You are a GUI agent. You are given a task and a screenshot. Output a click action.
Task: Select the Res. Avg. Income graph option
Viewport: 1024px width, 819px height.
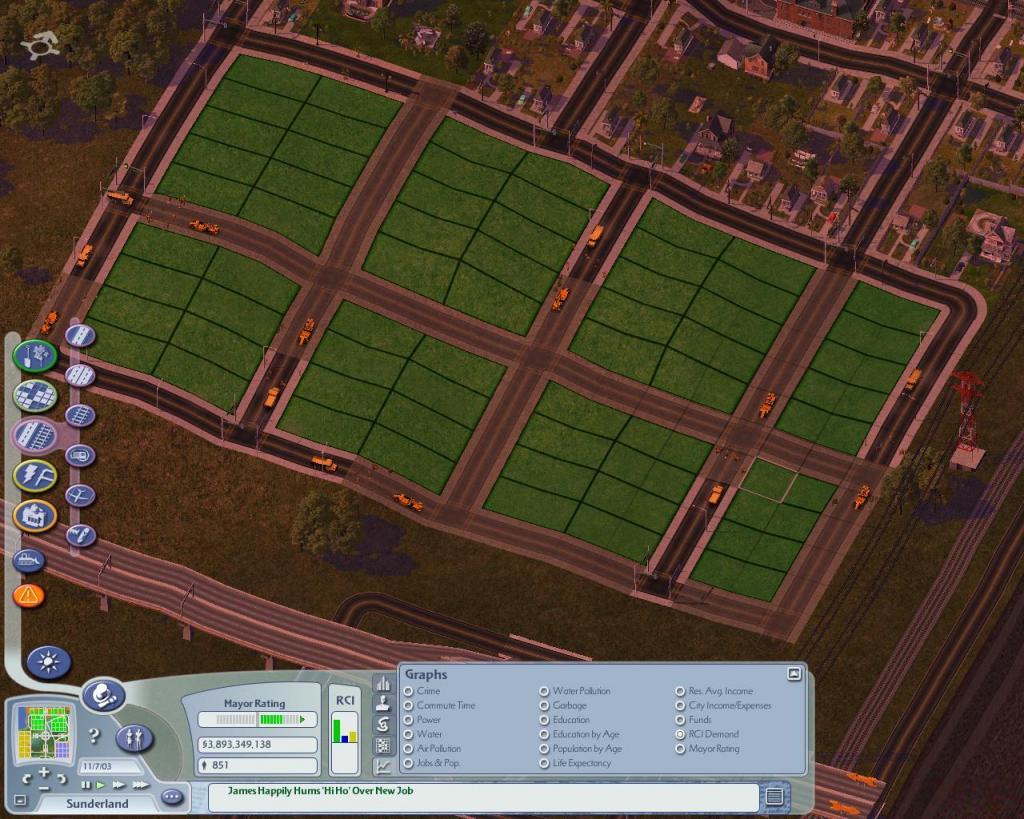point(680,691)
